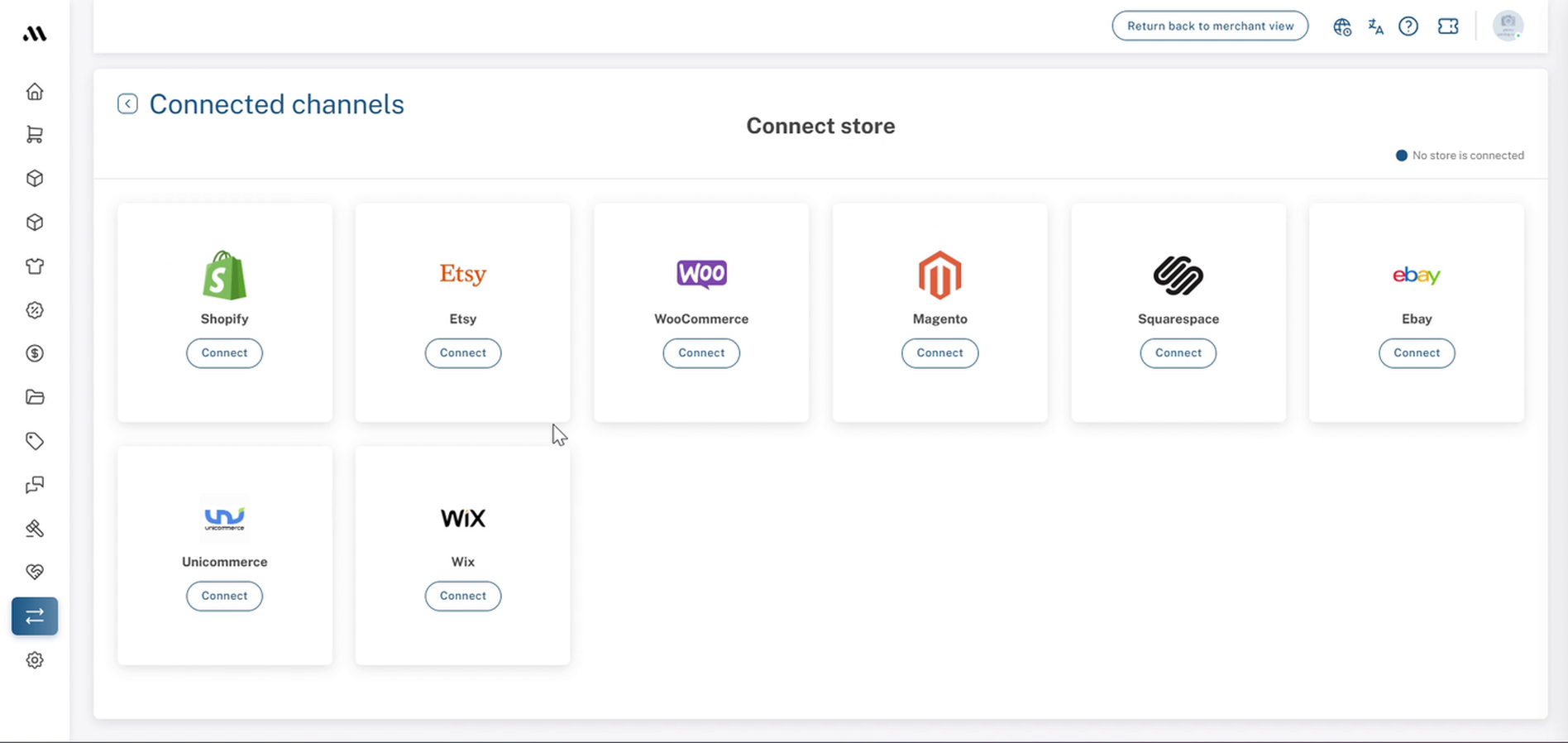Open the user profile avatar
This screenshot has width=1568, height=743.
coord(1508,26)
